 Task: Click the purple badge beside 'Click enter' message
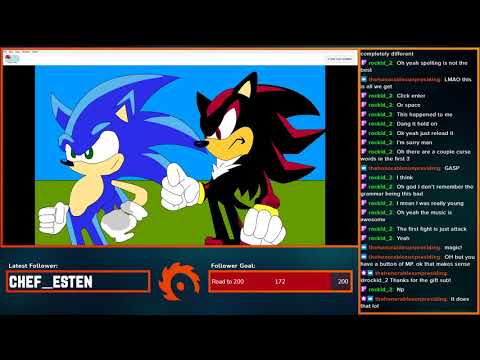tap(364, 96)
